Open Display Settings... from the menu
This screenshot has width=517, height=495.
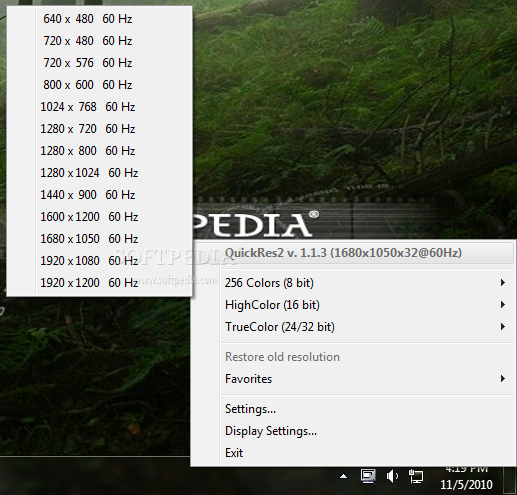[353, 431]
